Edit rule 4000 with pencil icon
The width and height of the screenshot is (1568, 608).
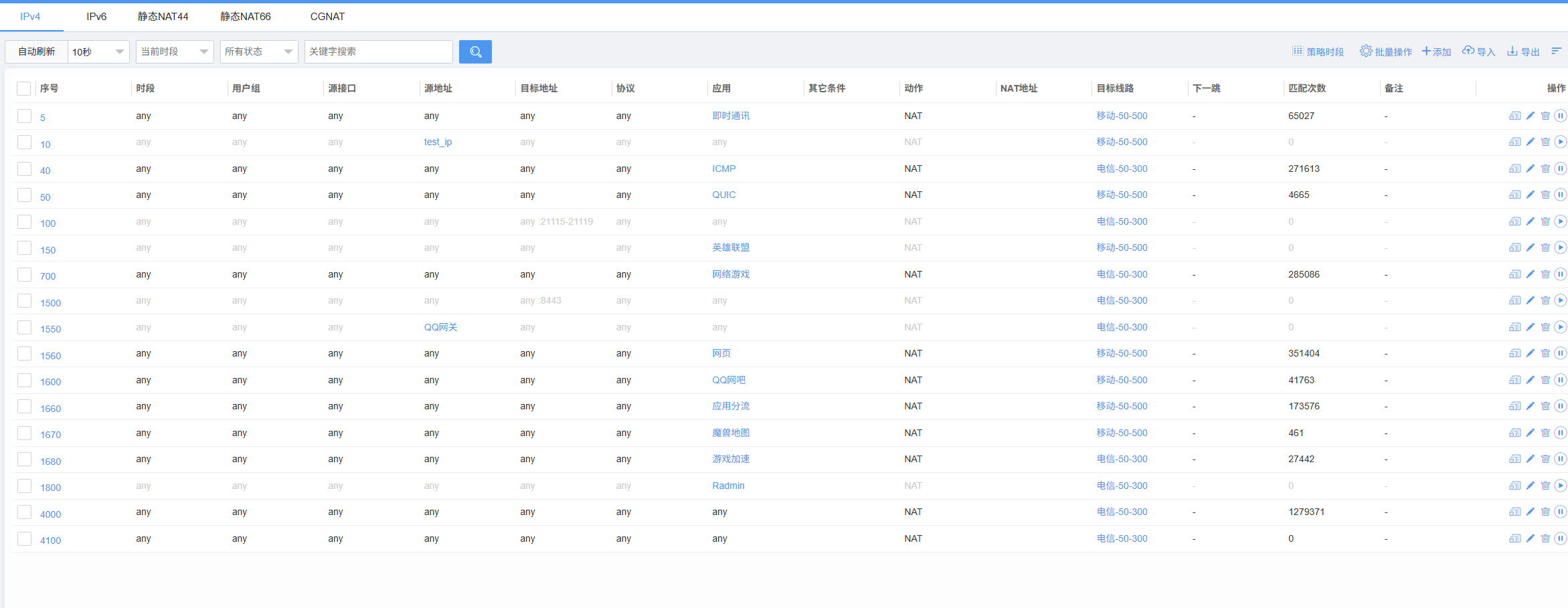[1530, 512]
